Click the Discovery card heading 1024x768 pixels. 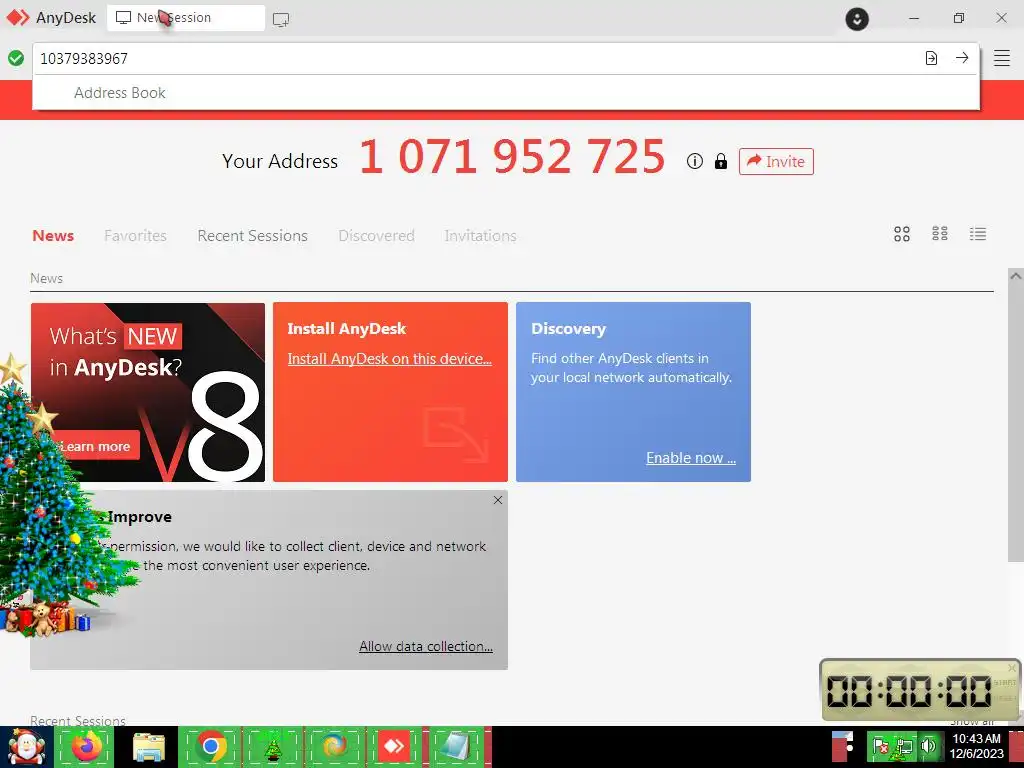(568, 328)
